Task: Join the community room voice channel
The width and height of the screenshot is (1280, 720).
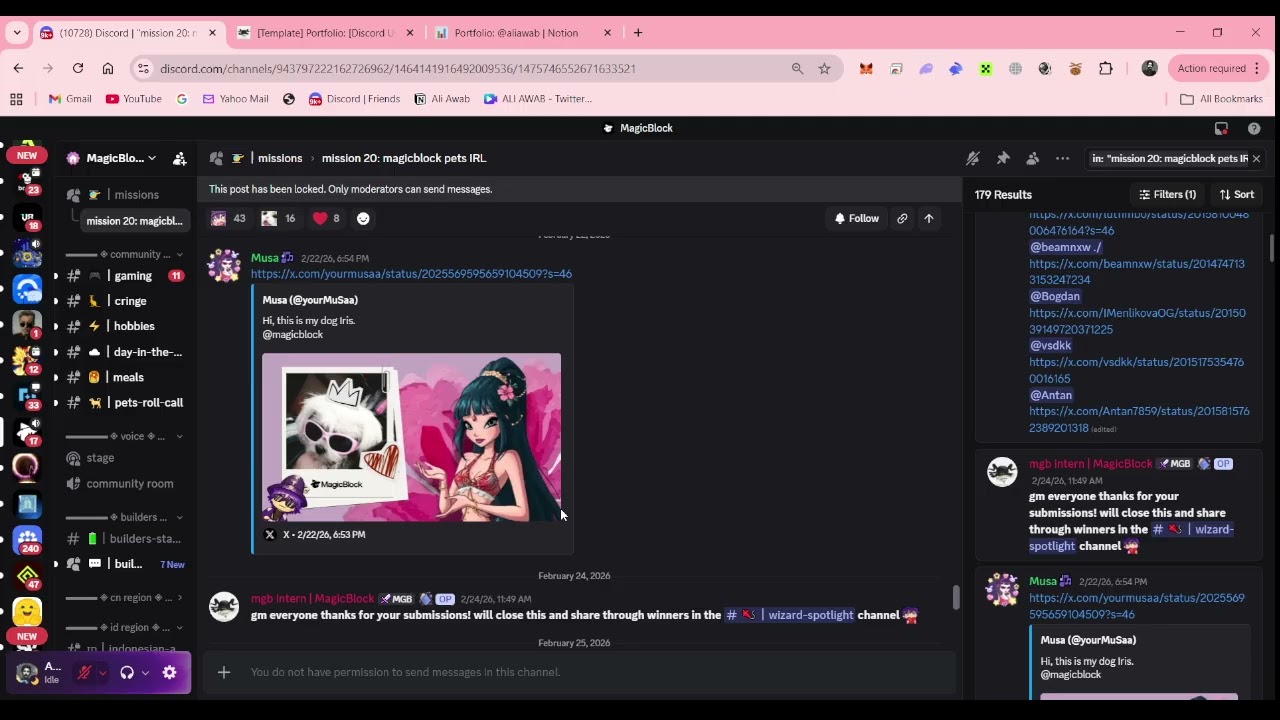Action: tap(125, 483)
